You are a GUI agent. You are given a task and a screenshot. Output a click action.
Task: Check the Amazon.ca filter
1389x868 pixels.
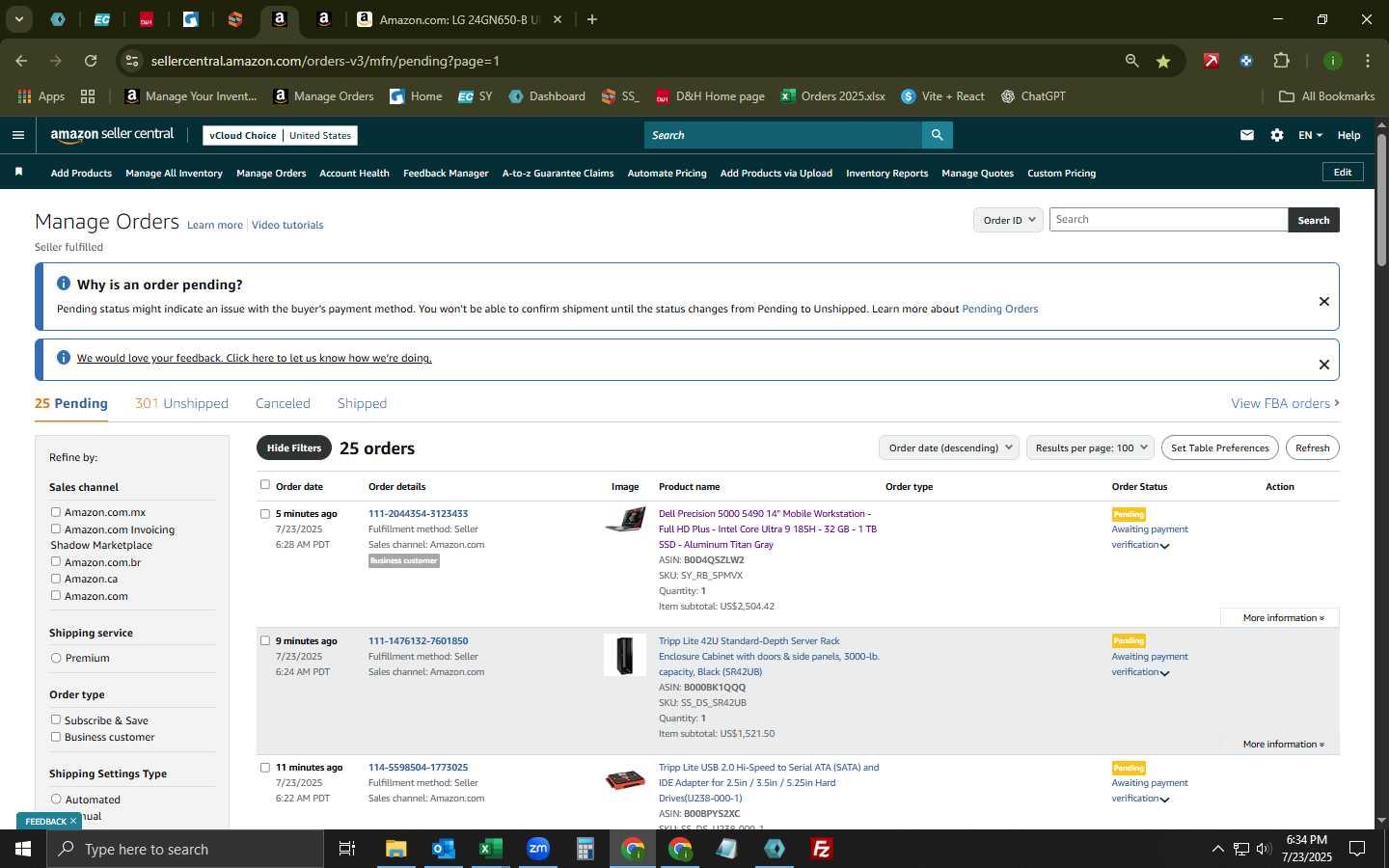click(x=56, y=579)
